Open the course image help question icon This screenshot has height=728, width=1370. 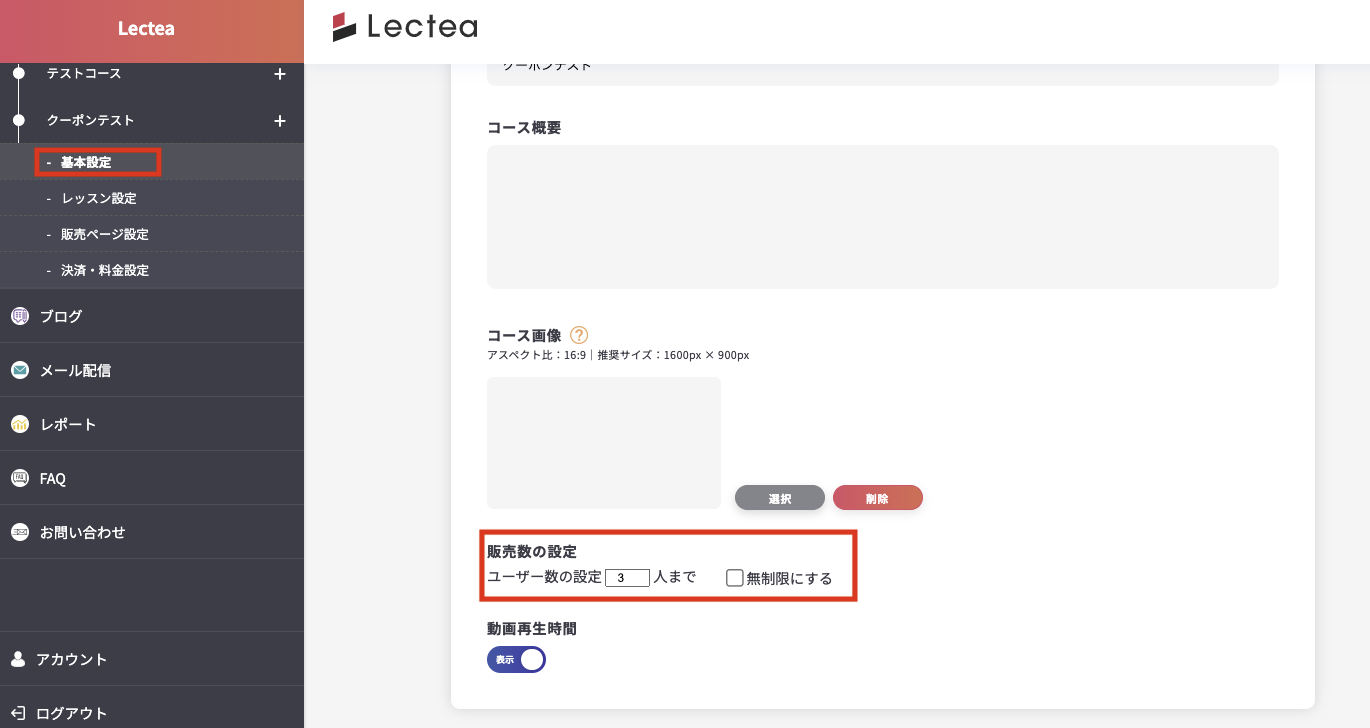(578, 335)
